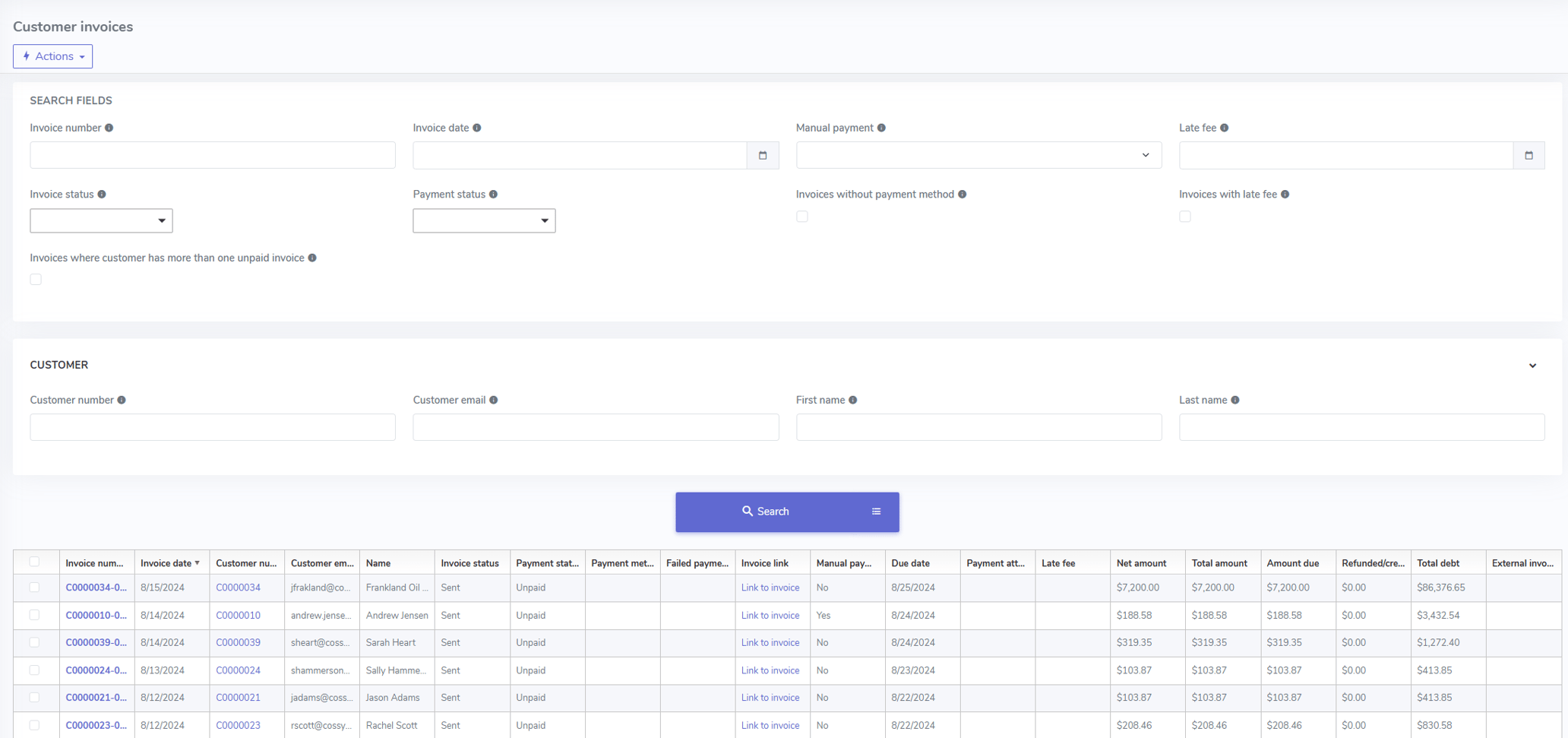Open customer number C0000023 link
Viewport: 1568px width, 738px height.
pyautogui.click(x=238, y=725)
